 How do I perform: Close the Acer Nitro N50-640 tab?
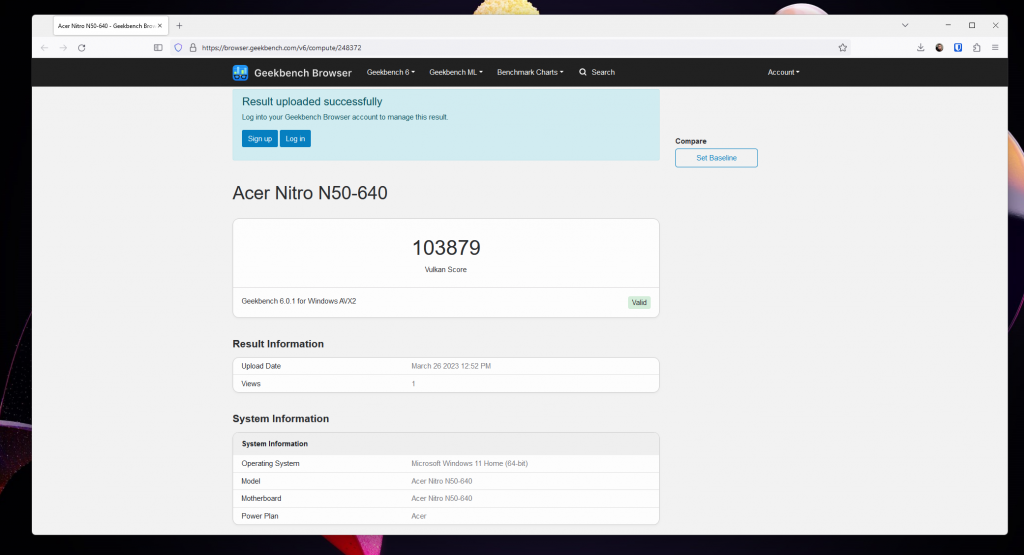[160, 25]
